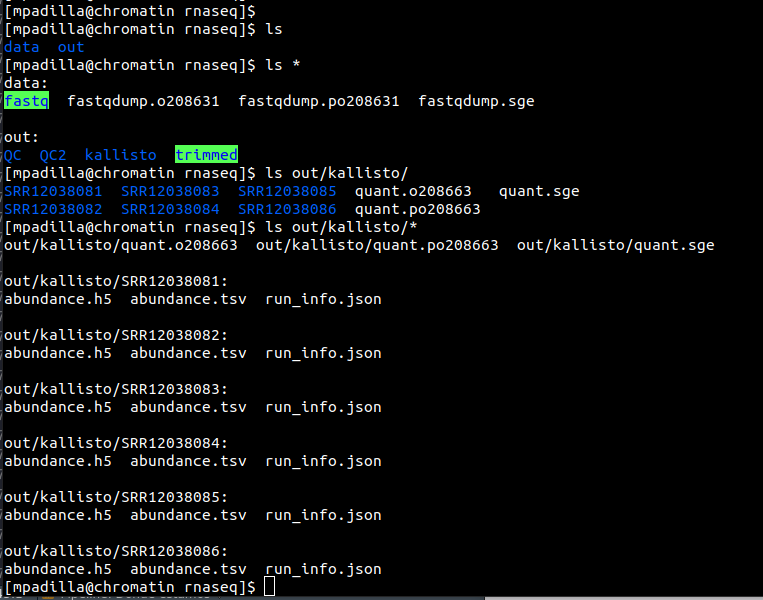Click the typed command "ls out/kallisto/*"
The width and height of the screenshot is (763, 600).
tap(341, 227)
